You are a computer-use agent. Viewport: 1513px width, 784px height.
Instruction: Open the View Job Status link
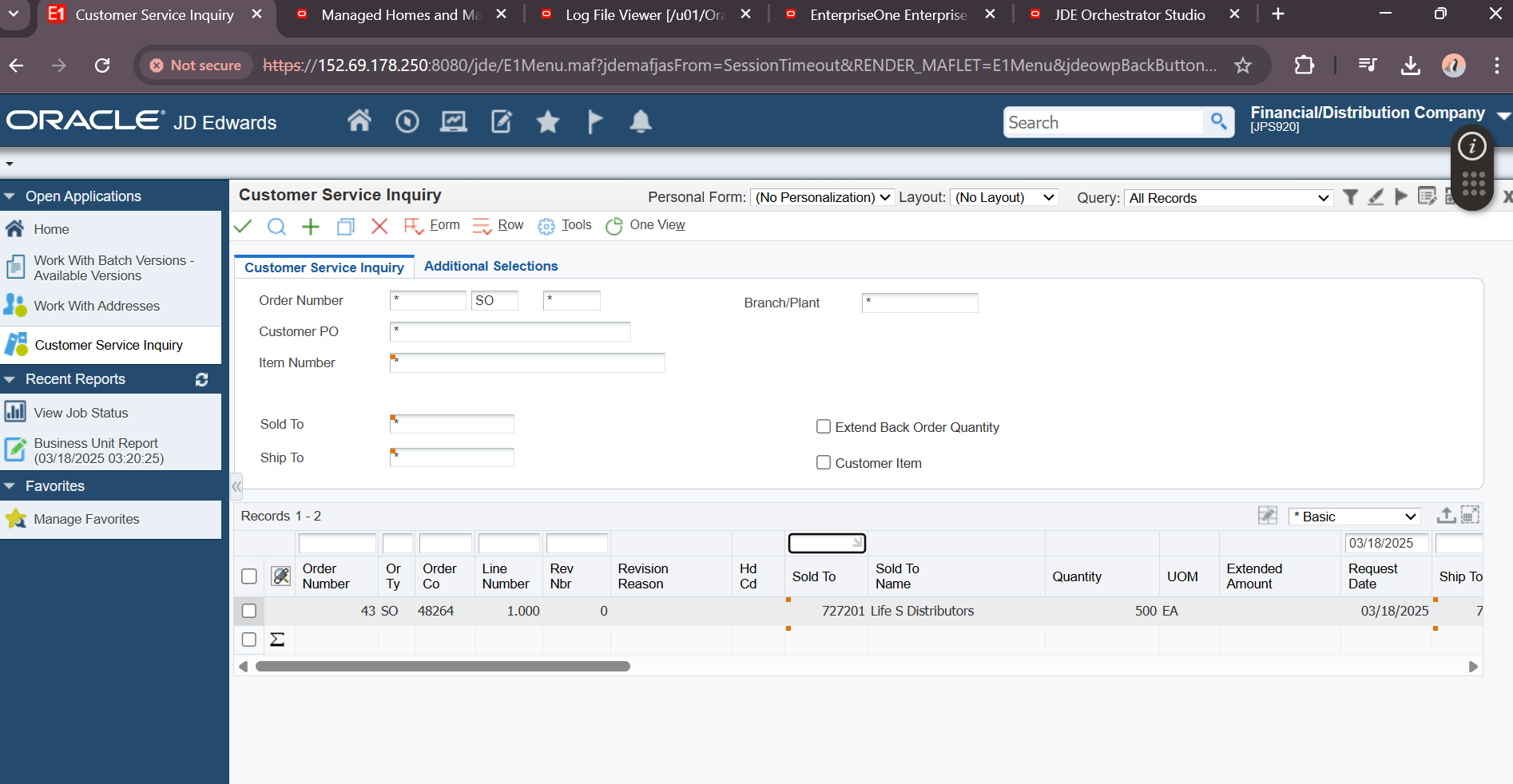81,413
